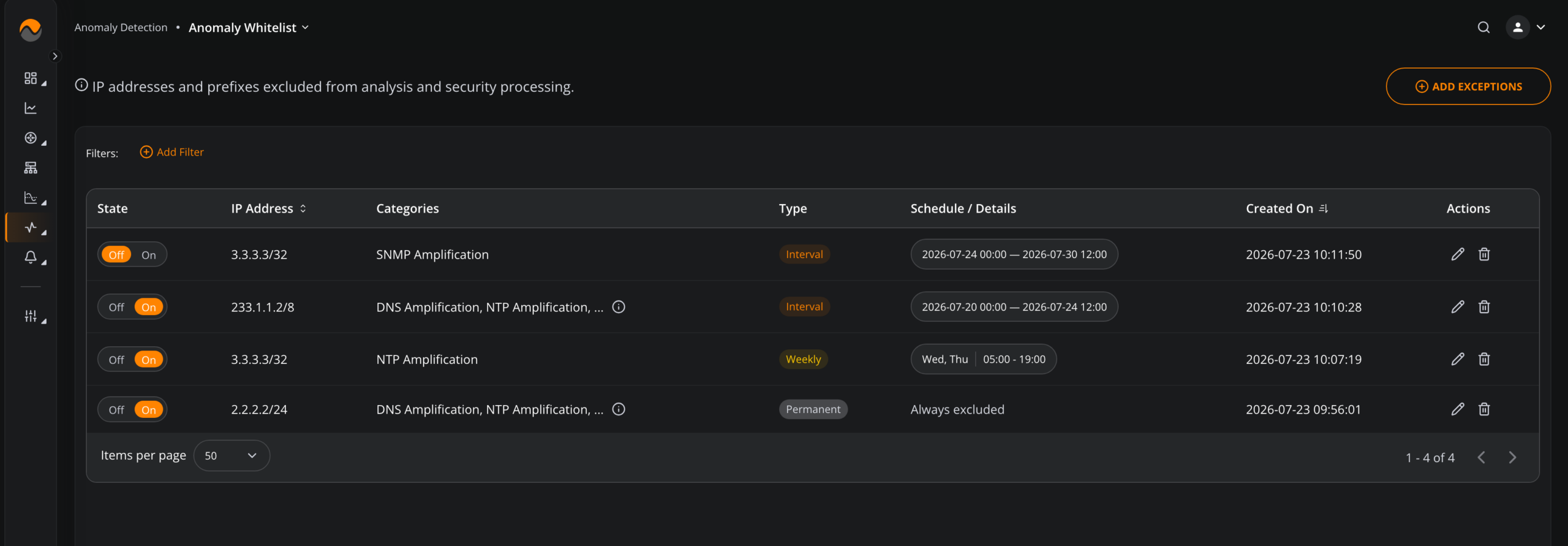Image resolution: width=1568 pixels, height=546 pixels.
Task: Click IP address 233.1.1.2/8
Action: [x=262, y=307]
